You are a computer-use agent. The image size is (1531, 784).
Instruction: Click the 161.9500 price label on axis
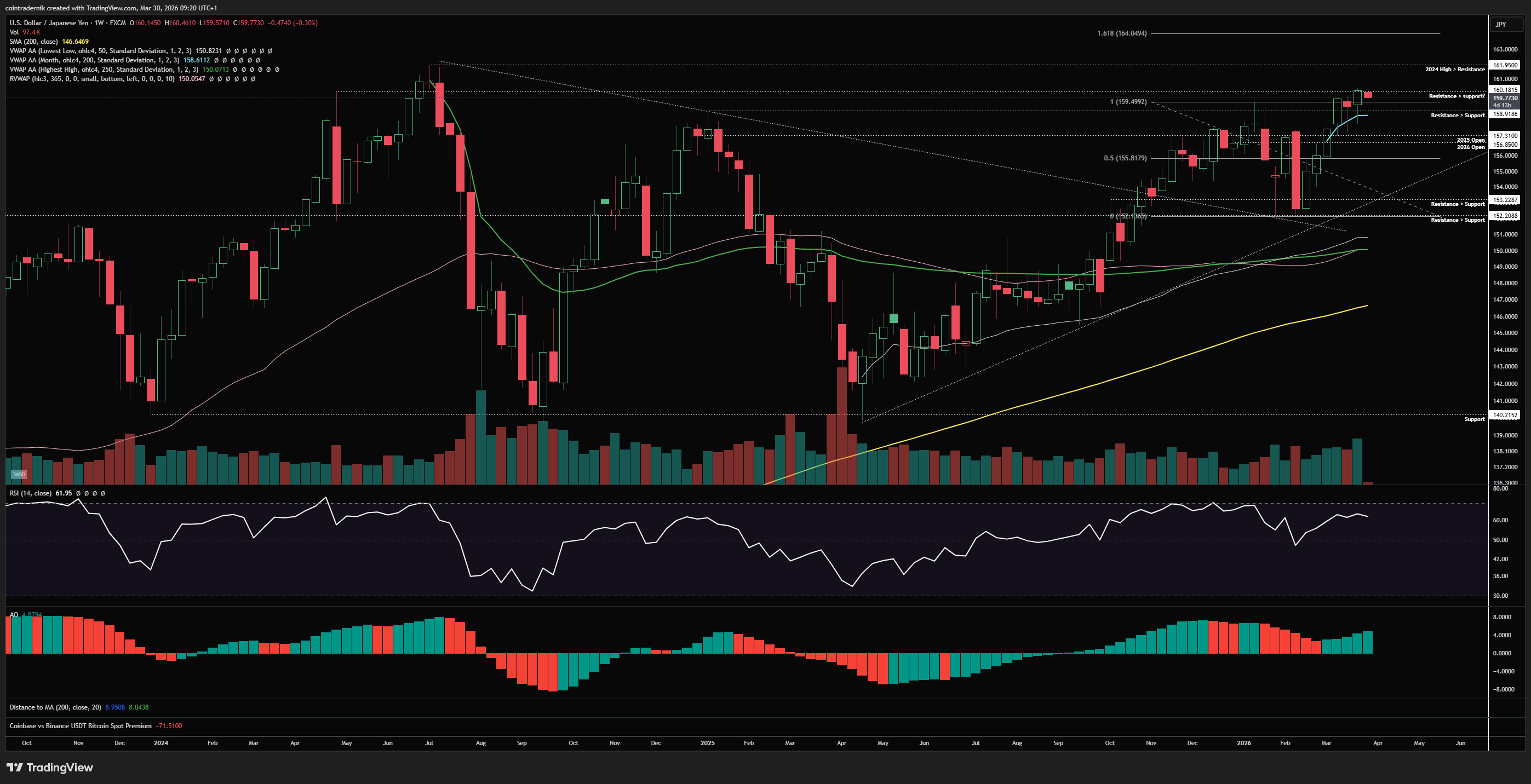[1505, 65]
